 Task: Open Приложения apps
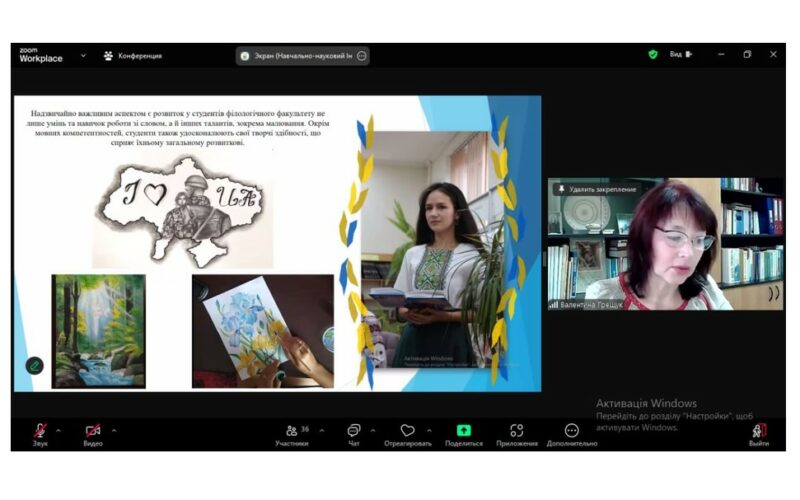tap(516, 432)
